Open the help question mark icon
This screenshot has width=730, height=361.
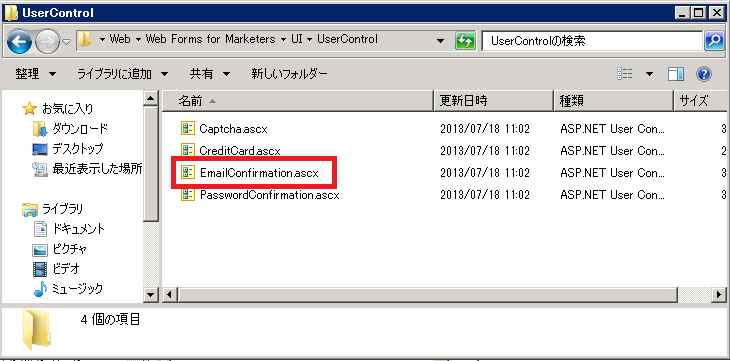(703, 74)
